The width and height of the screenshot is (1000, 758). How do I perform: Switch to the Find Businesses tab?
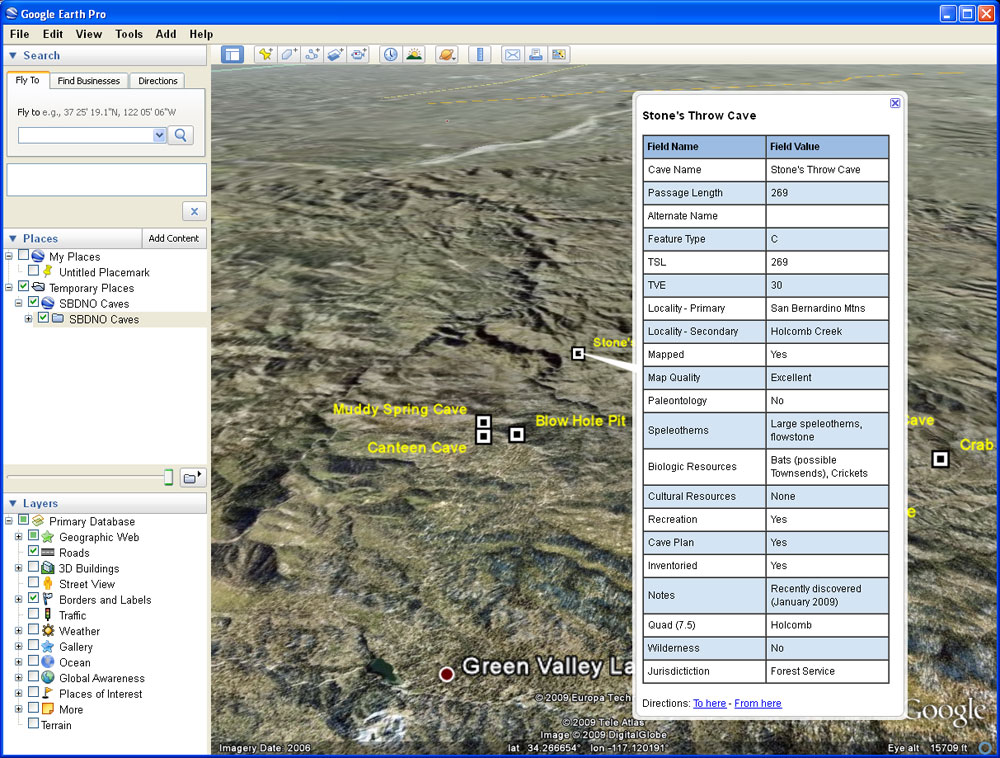89,81
